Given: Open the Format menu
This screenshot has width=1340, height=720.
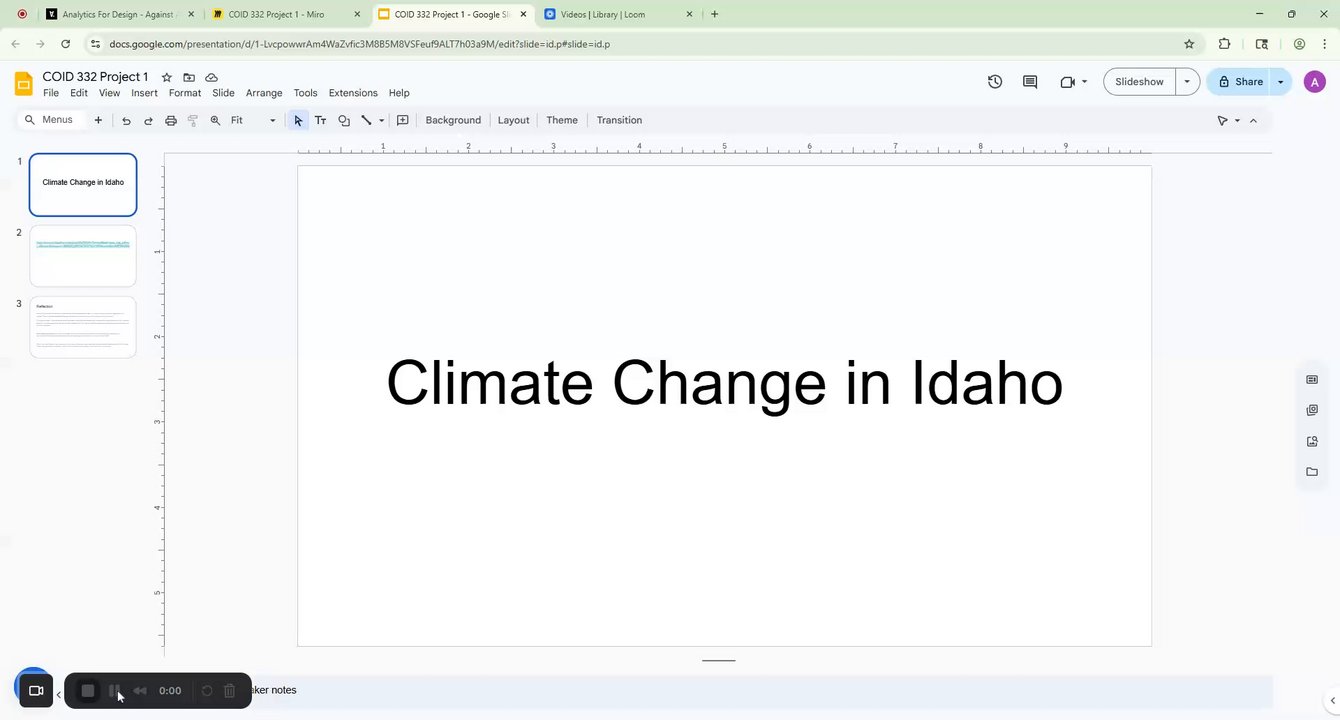Looking at the screenshot, I should 185,93.
